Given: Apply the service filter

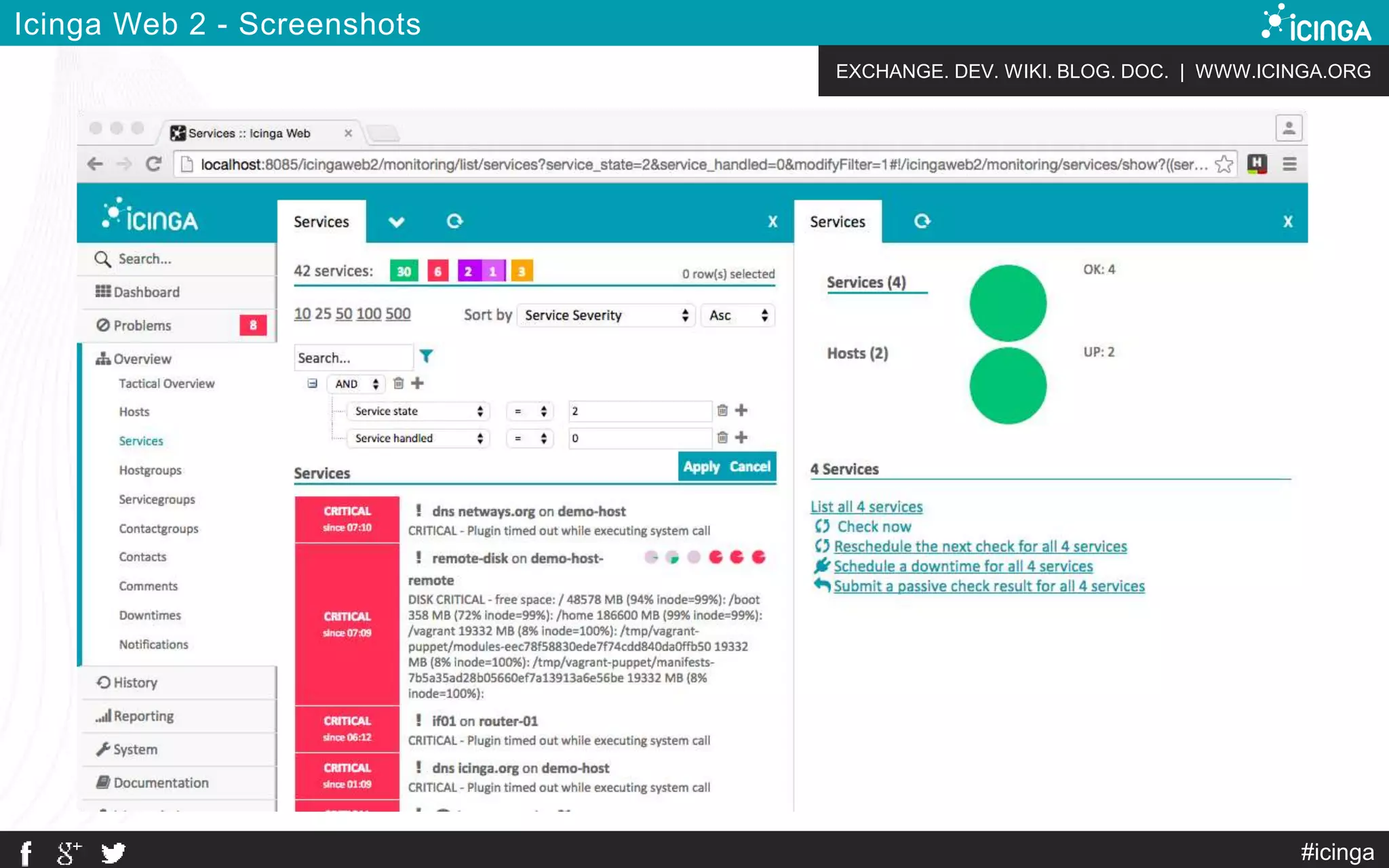Looking at the screenshot, I should click(701, 467).
